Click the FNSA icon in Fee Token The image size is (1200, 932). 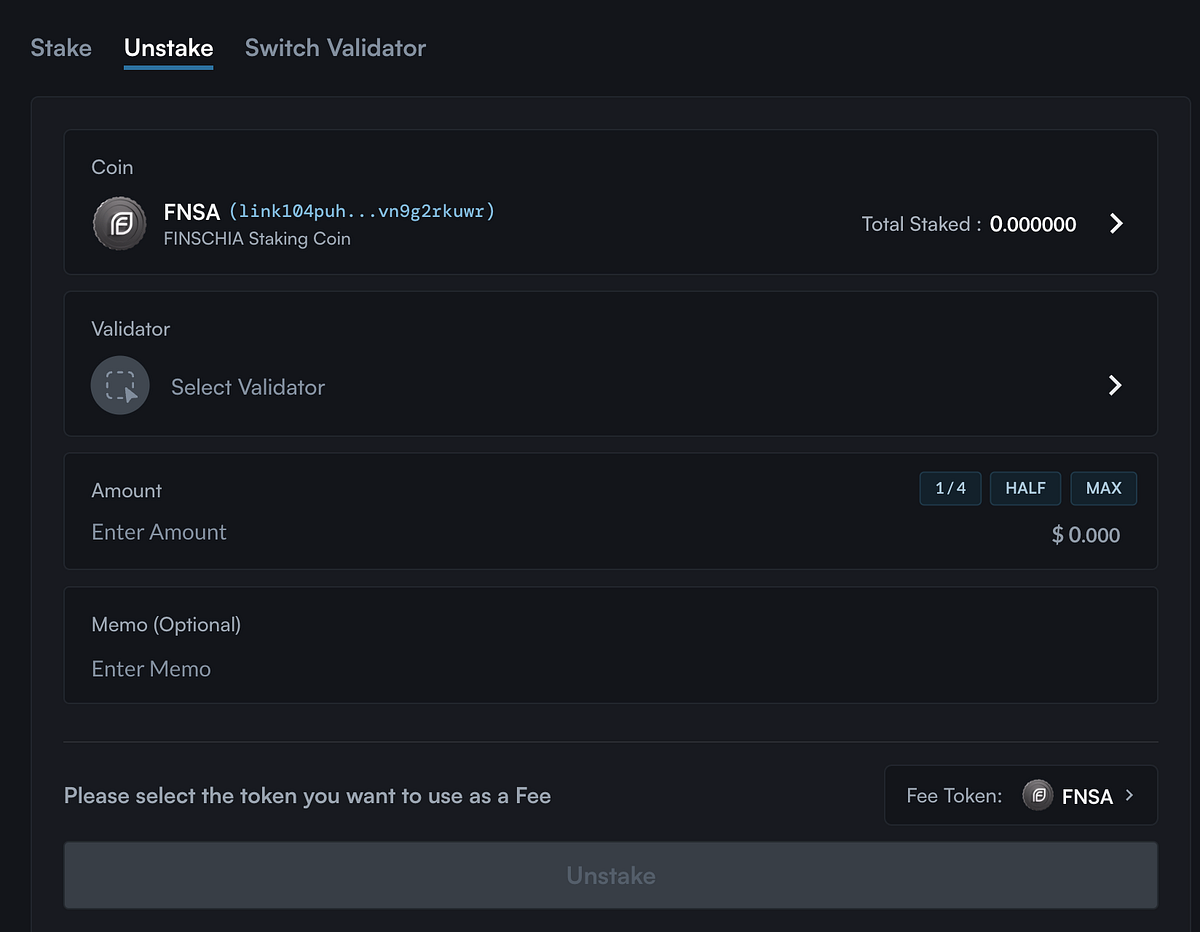coord(1038,796)
